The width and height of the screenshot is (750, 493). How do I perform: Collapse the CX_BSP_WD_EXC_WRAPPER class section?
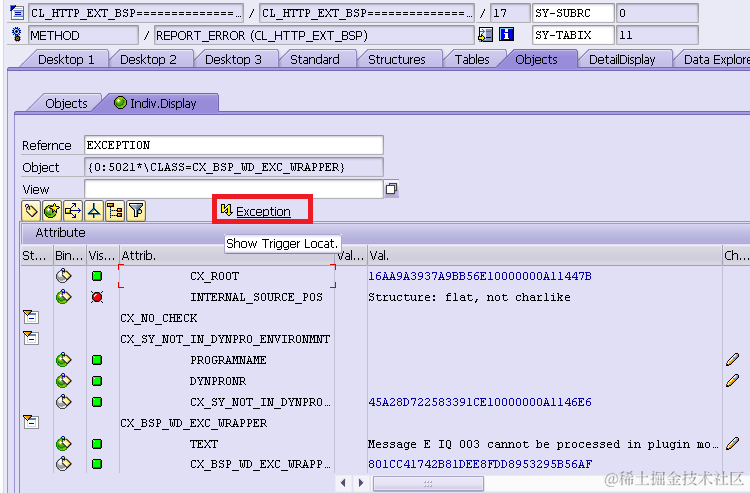point(31,422)
